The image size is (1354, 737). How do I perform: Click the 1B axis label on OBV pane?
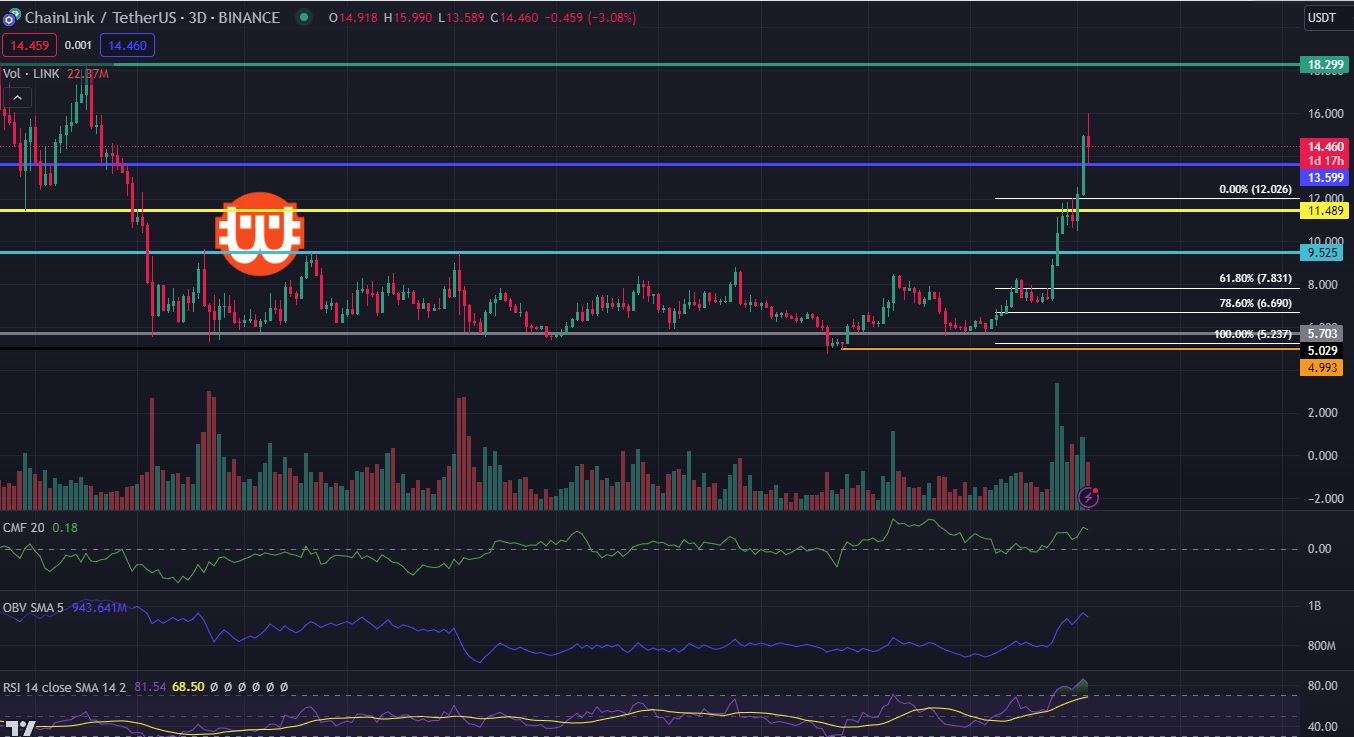click(x=1314, y=607)
